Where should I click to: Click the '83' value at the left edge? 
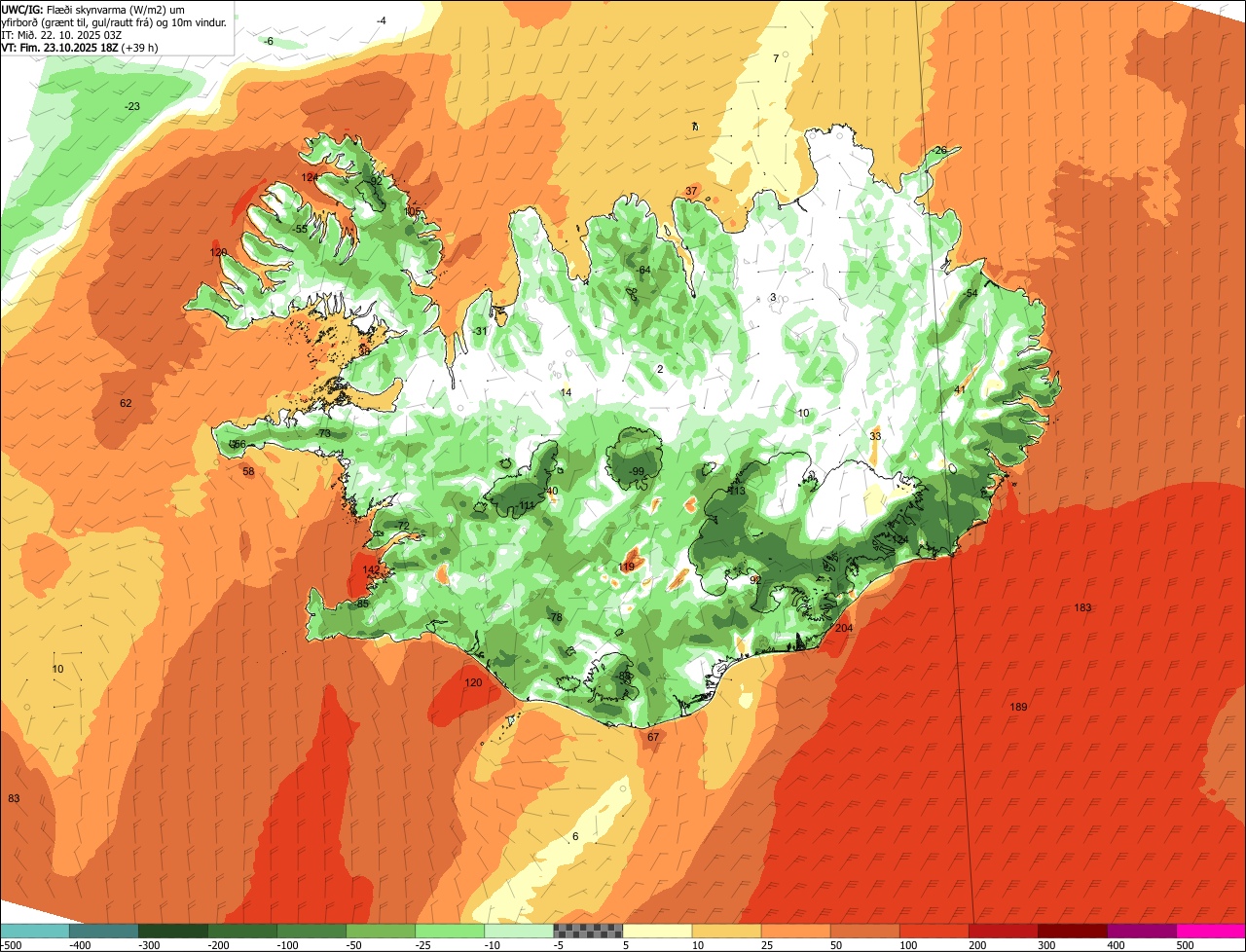coord(14,798)
